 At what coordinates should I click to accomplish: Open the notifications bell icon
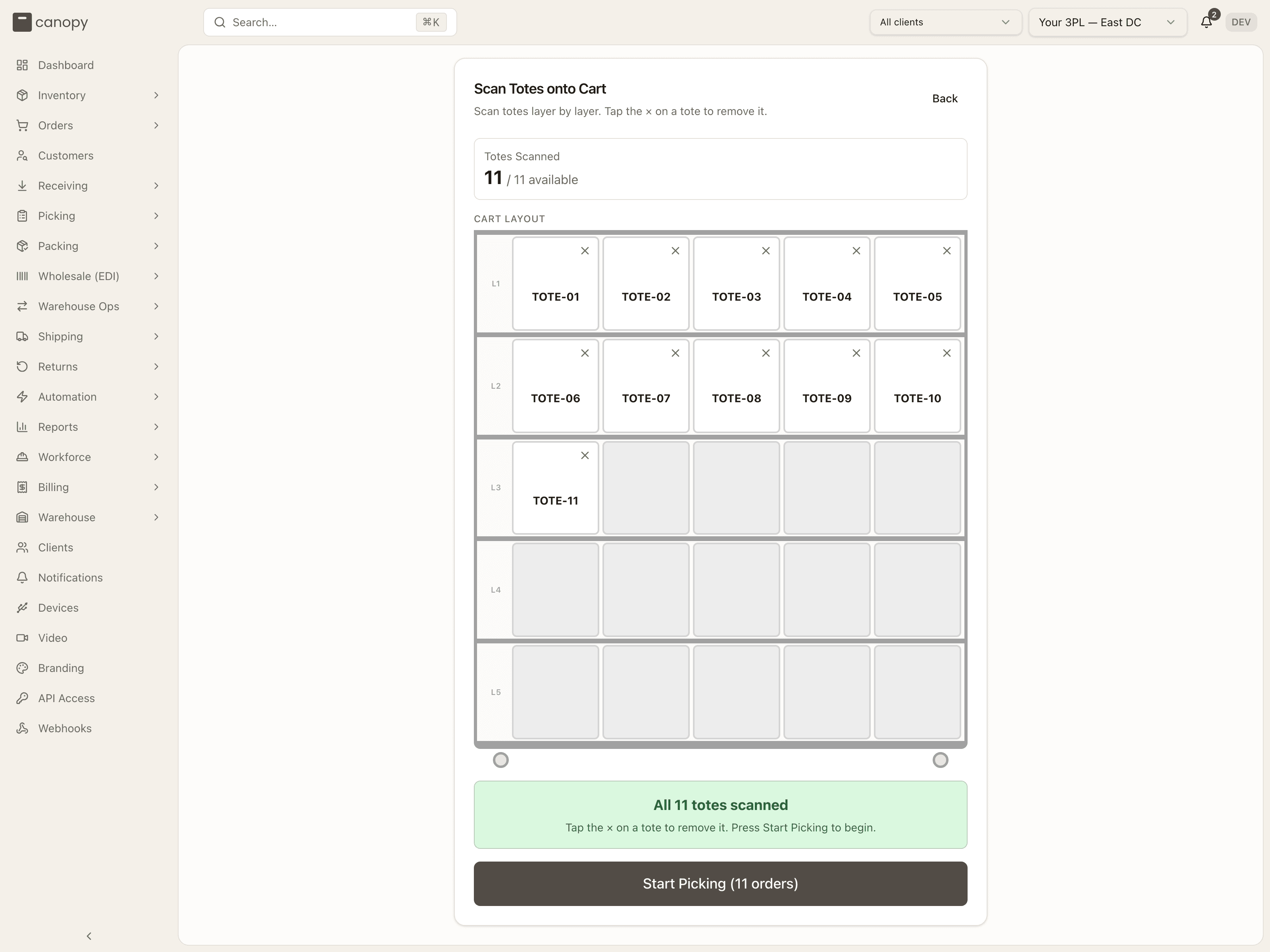[x=1206, y=22]
